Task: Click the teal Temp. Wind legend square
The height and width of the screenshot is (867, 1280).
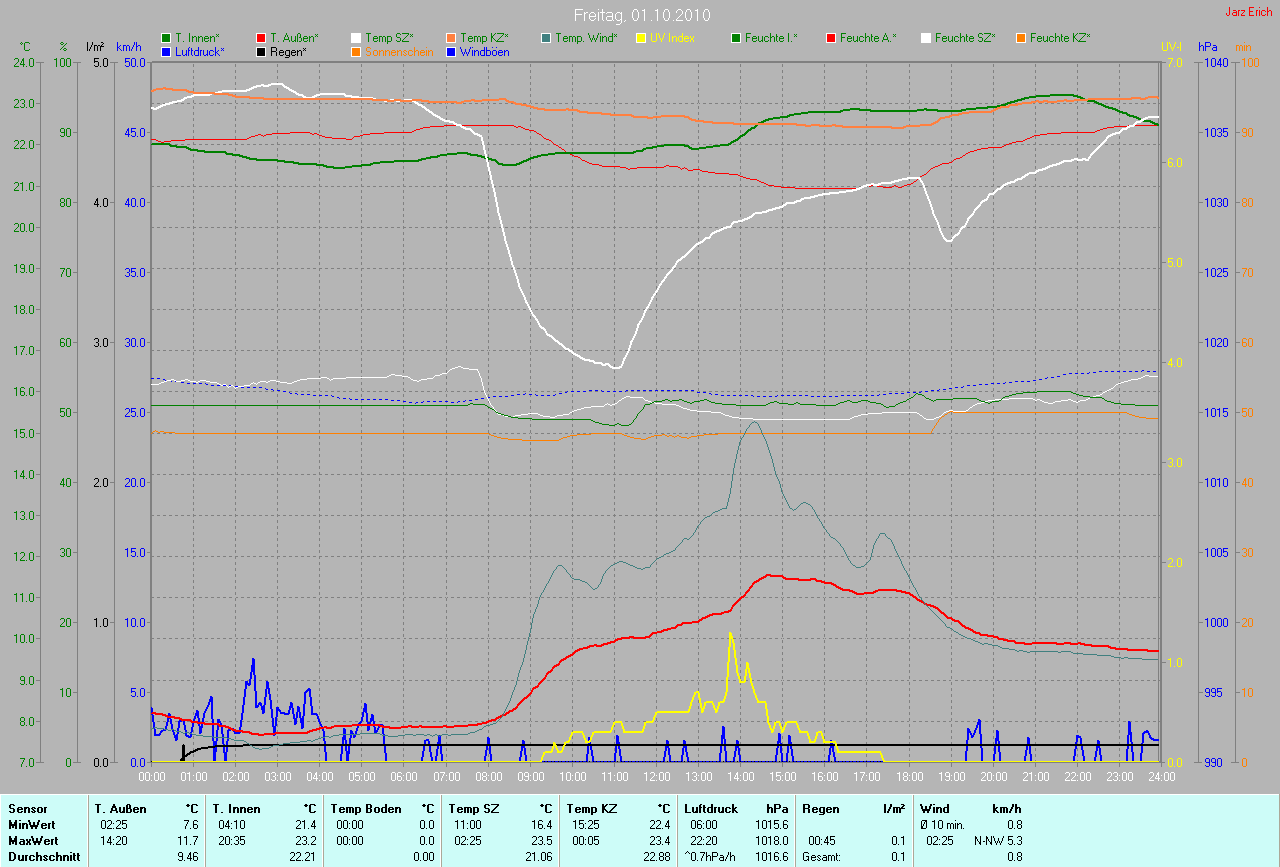Action: pyautogui.click(x=546, y=38)
